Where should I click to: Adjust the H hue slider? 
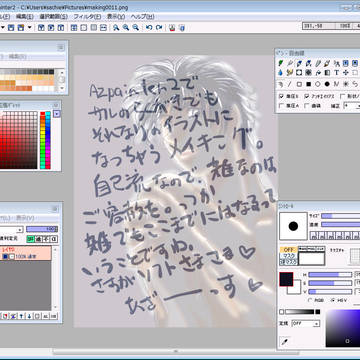pyautogui.click(x=330, y=274)
